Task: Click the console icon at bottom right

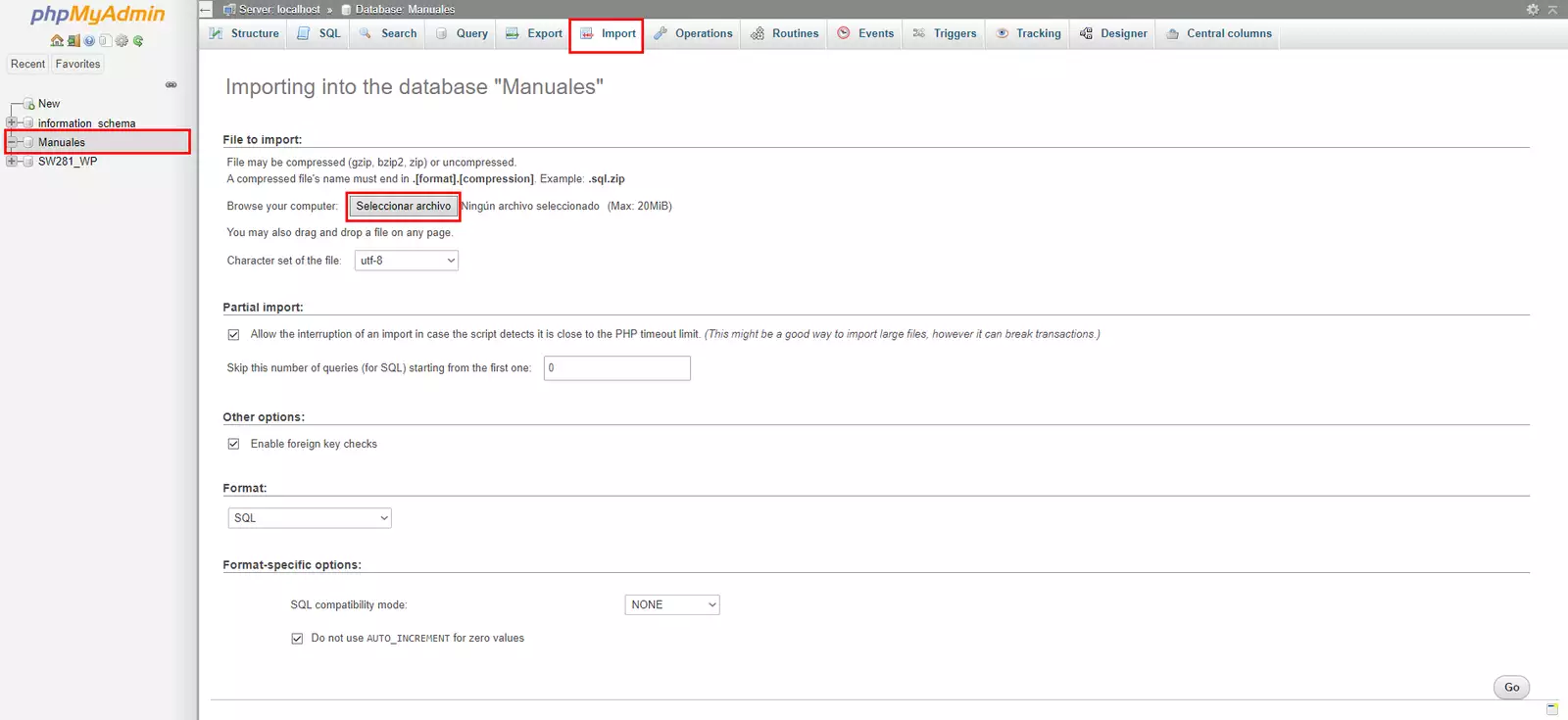Action: pos(1551,708)
